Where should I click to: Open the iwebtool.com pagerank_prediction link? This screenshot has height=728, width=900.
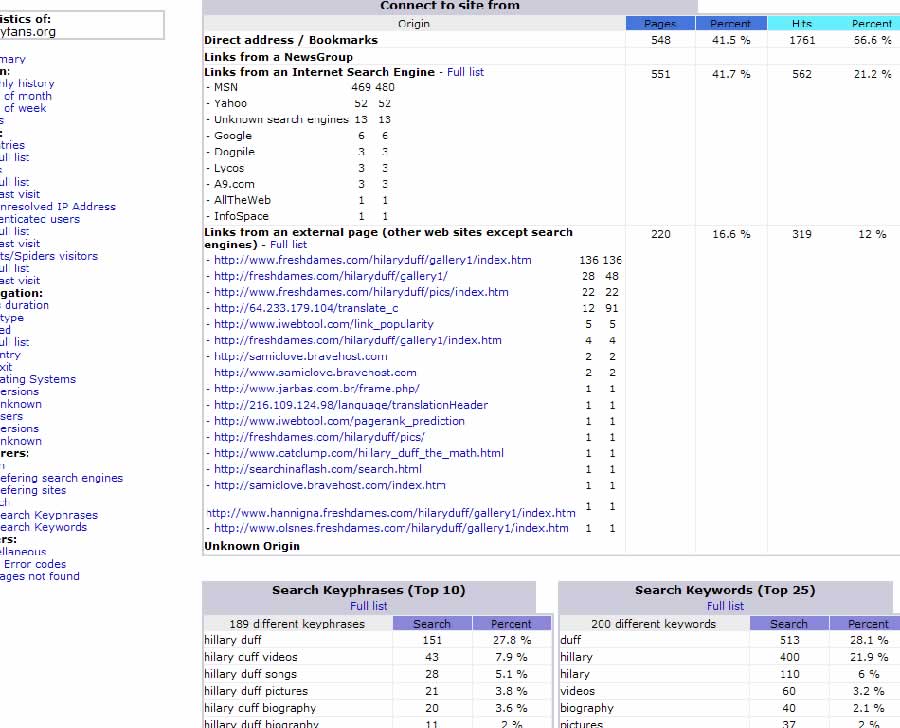tap(339, 421)
